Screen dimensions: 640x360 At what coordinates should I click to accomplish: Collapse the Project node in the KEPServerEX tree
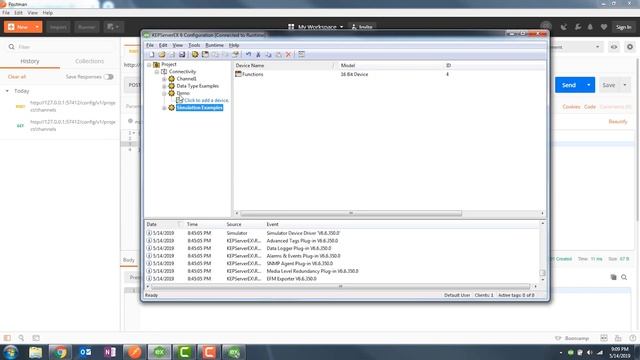149,65
